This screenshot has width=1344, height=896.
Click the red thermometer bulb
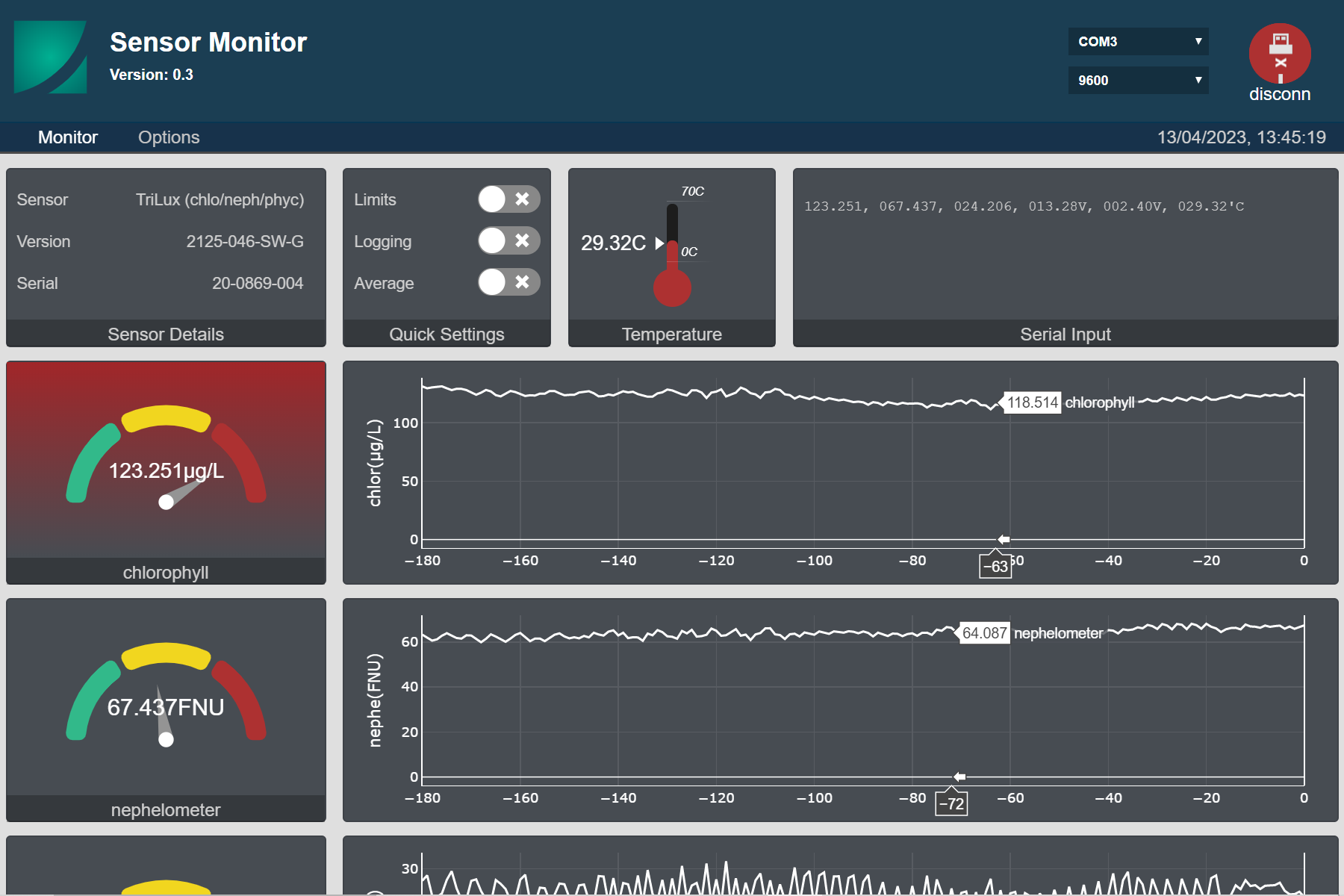(x=672, y=288)
